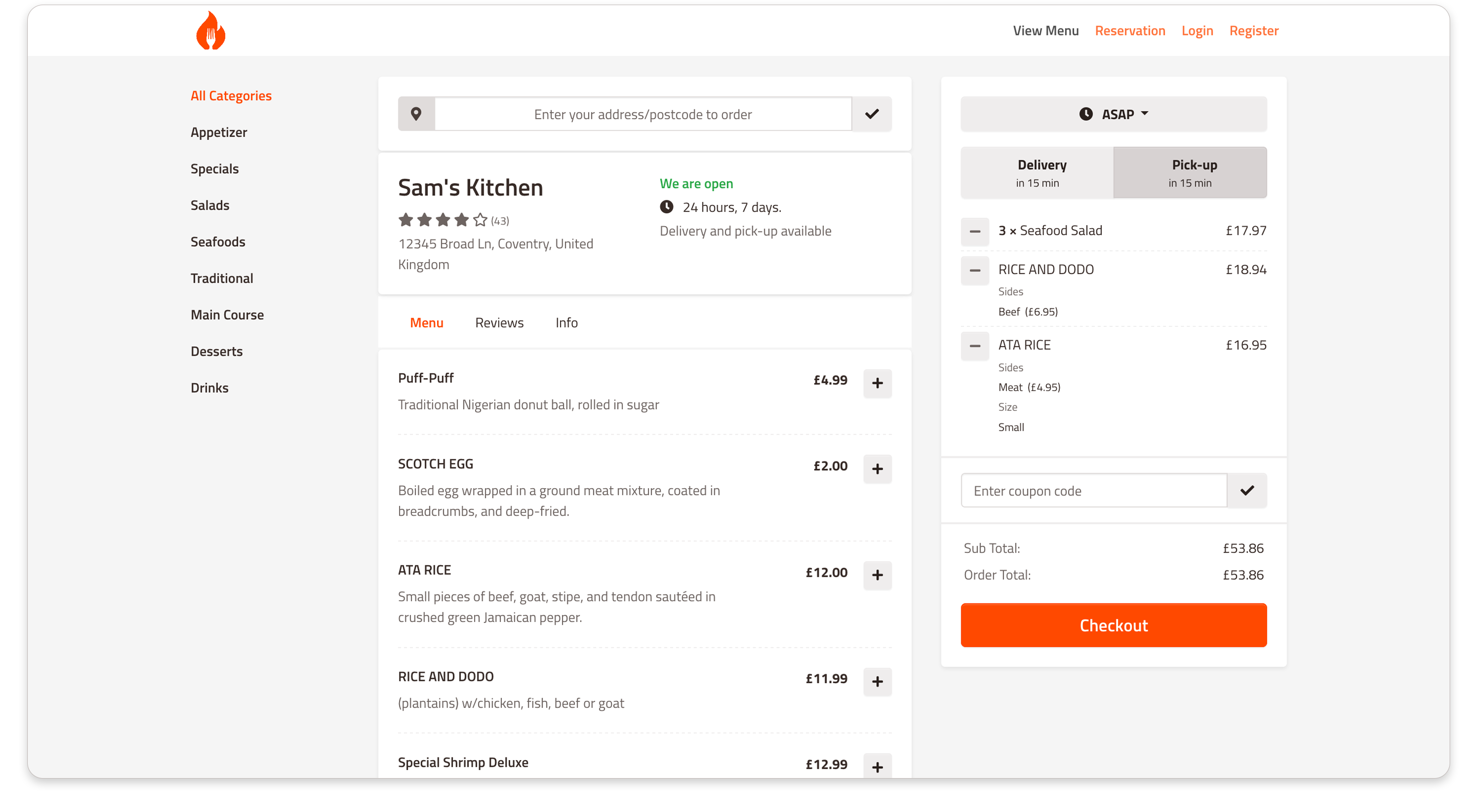This screenshot has height=812, width=1481.
Task: Apply coupon with checkmark icon
Action: pyautogui.click(x=1247, y=491)
